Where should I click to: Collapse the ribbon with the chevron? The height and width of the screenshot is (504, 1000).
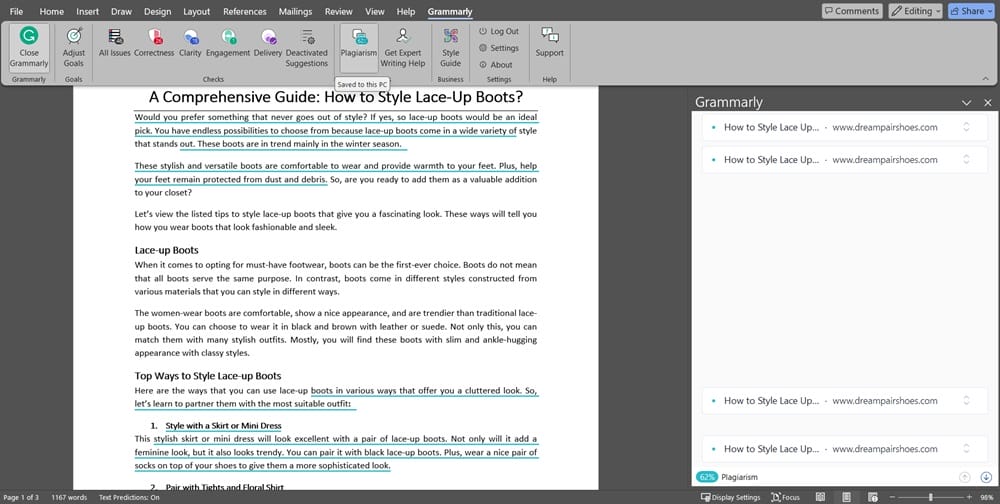pos(985,78)
